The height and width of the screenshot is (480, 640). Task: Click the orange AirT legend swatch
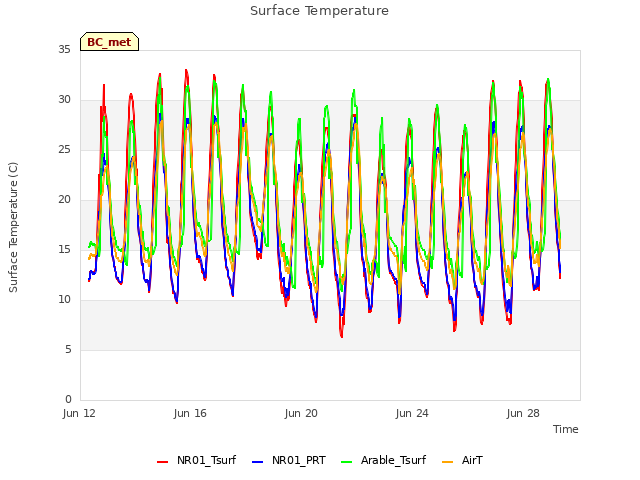pos(447,462)
